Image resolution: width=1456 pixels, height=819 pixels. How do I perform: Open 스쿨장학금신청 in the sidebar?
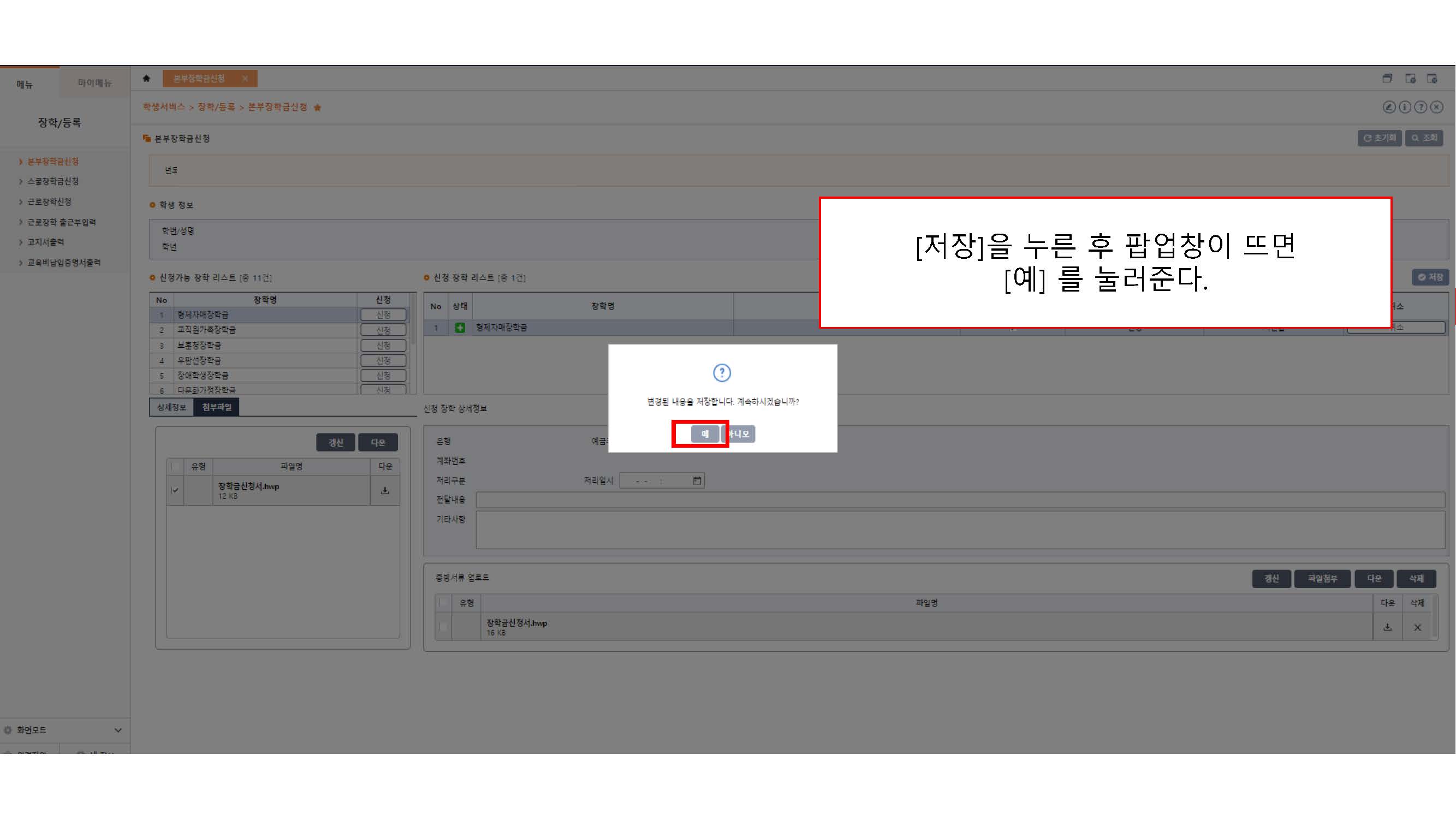53,181
